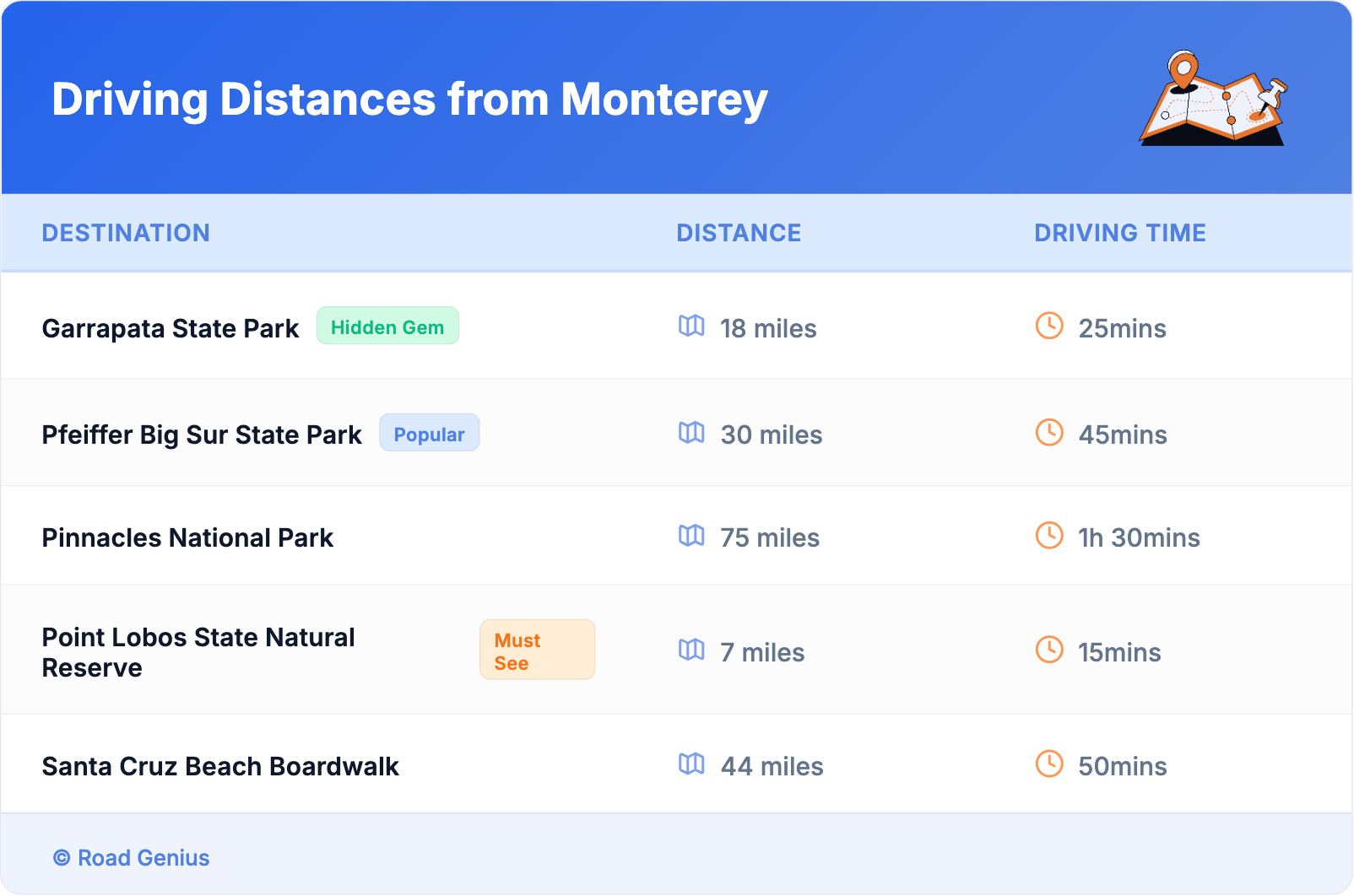Screen dimensions: 1354x896
Task: Click the map icon beside 7 miles
Action: pyautogui.click(x=691, y=650)
